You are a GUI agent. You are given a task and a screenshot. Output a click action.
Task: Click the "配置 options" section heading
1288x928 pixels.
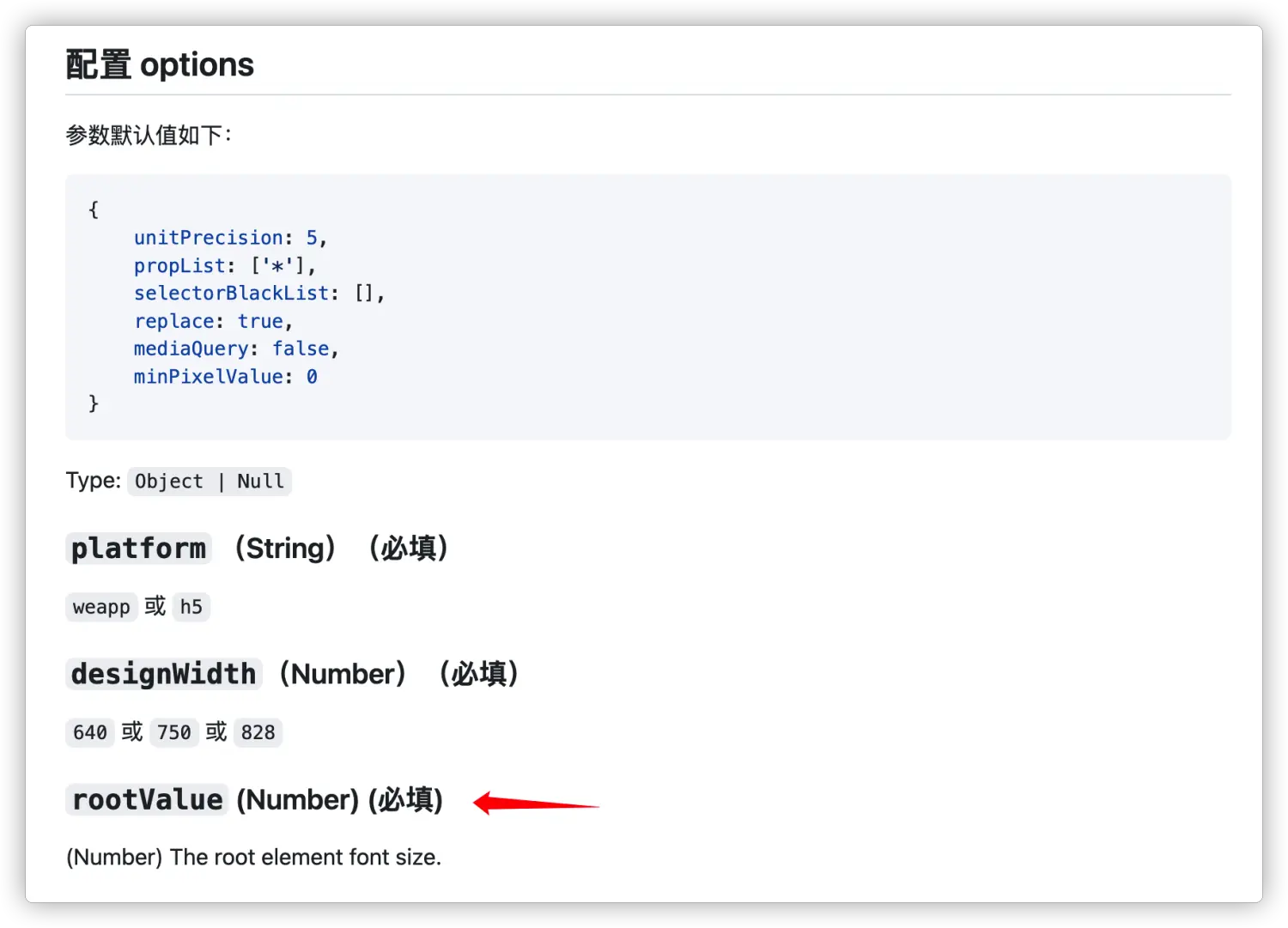pyautogui.click(x=160, y=65)
